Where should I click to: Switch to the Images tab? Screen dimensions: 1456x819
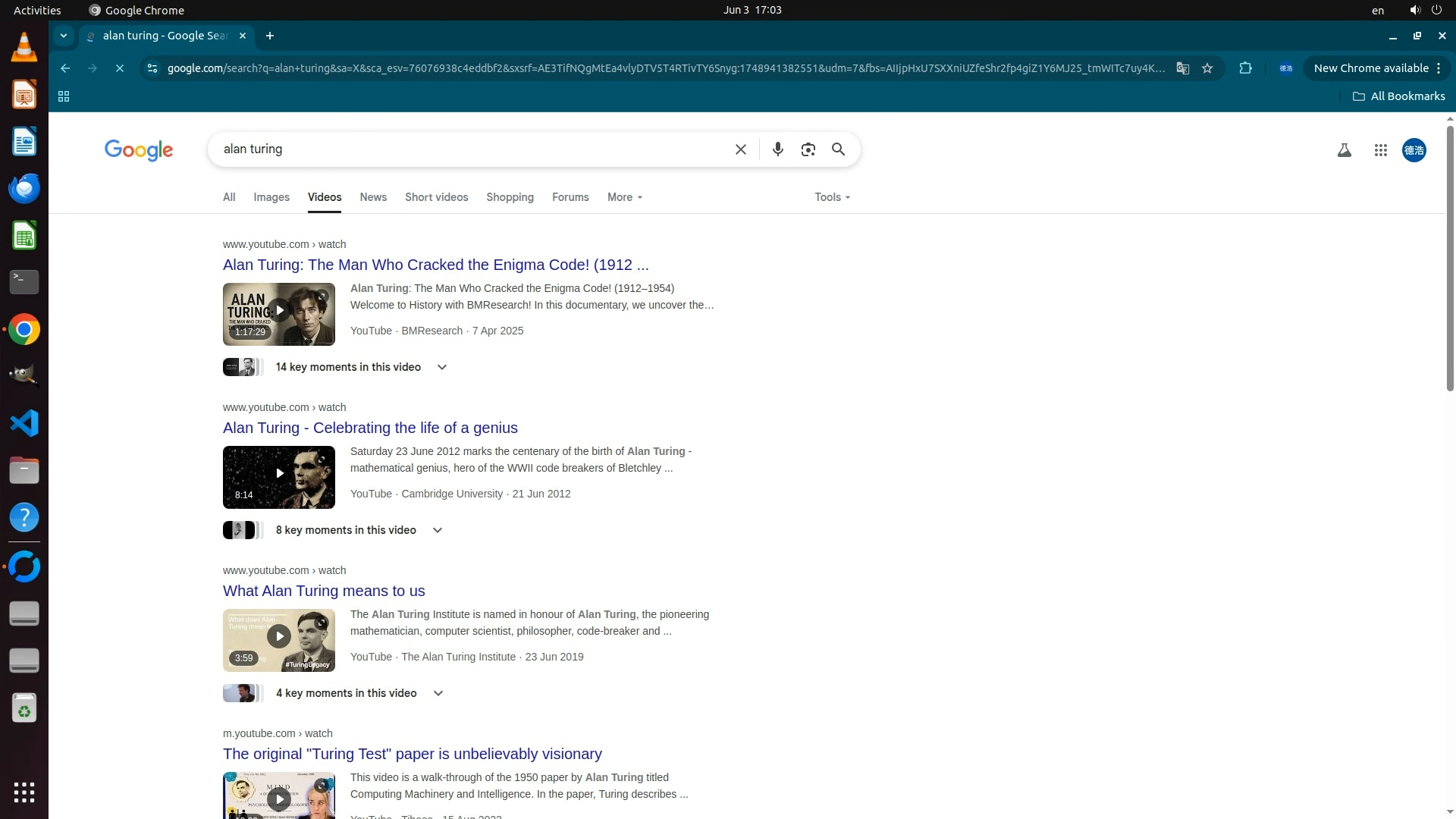(x=271, y=197)
